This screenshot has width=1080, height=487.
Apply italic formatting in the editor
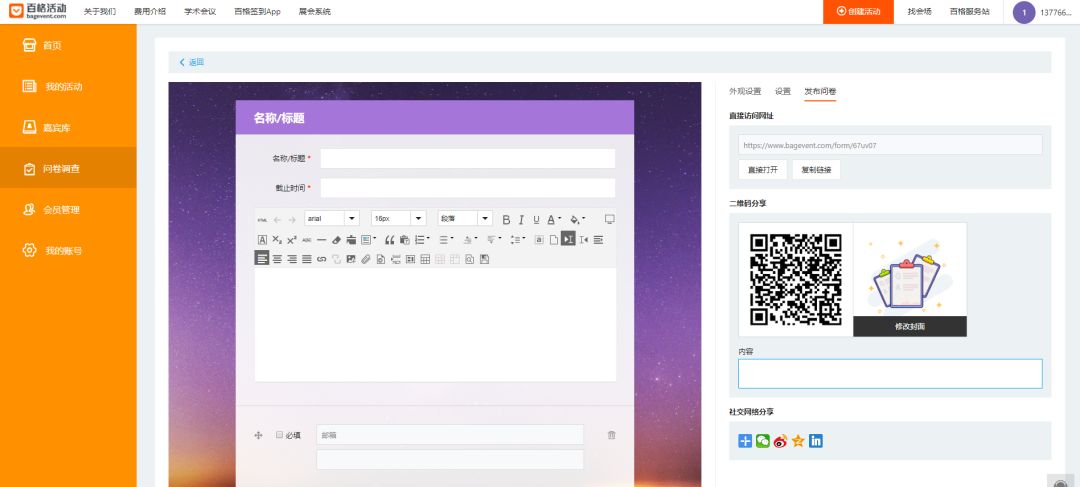[521, 220]
